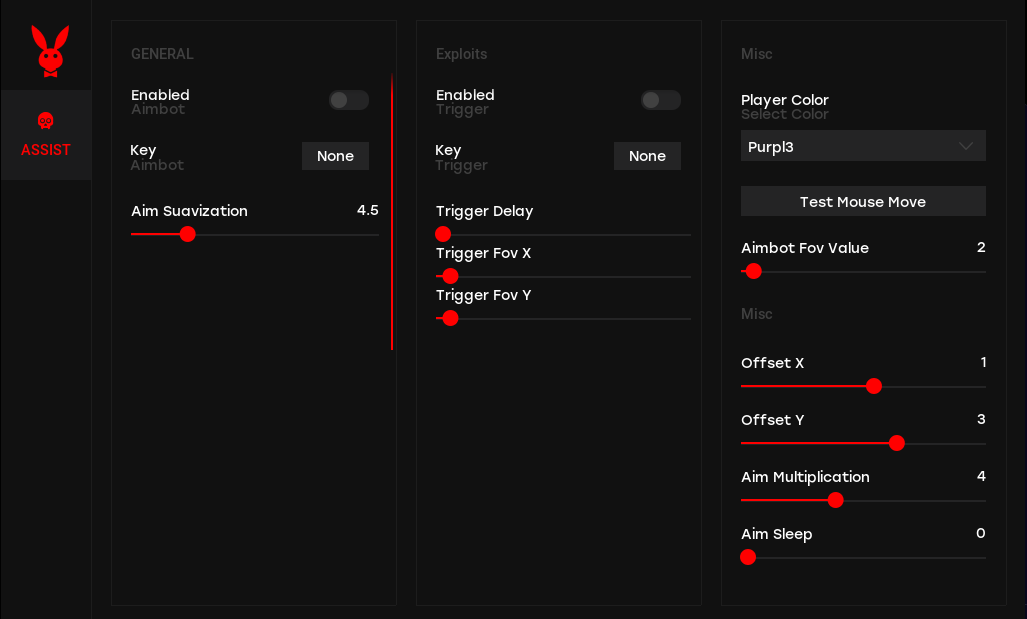Screen dimensions: 1027x619
Task: Open the GENERAL panel header
Action: point(162,54)
